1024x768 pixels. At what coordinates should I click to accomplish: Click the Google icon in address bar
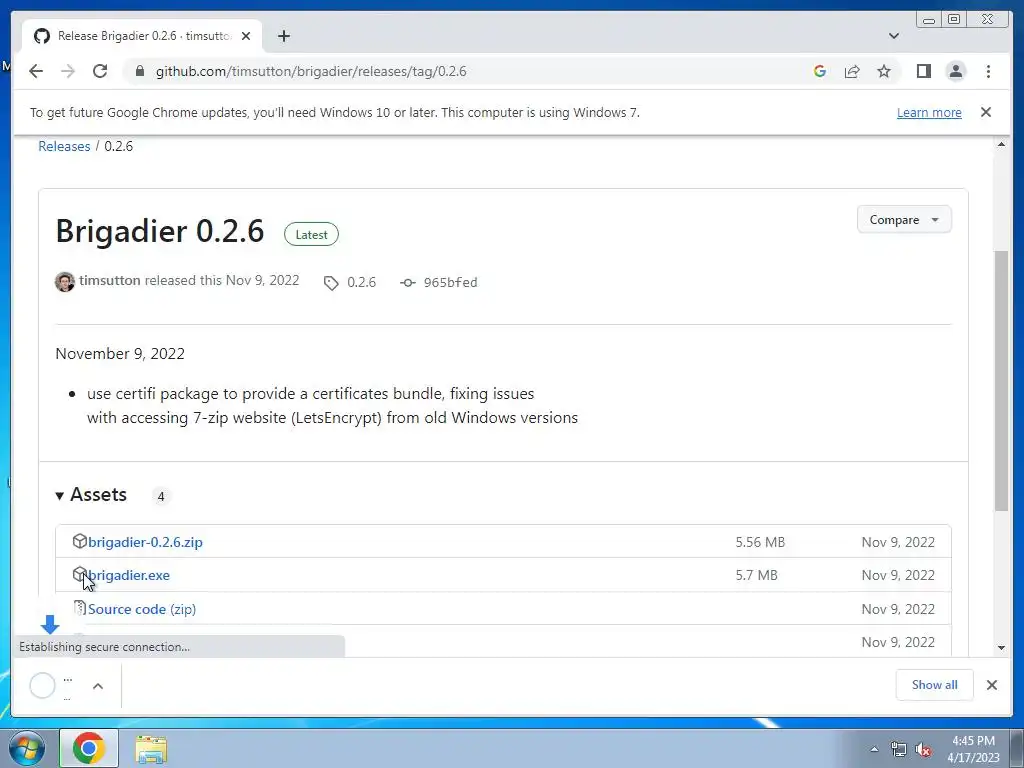[x=820, y=71]
